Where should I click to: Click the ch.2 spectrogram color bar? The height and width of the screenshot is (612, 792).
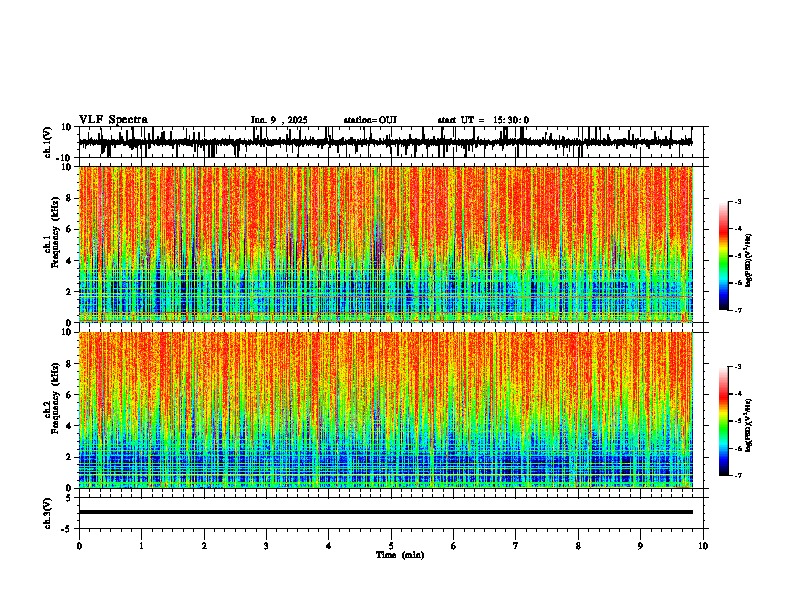click(x=724, y=421)
